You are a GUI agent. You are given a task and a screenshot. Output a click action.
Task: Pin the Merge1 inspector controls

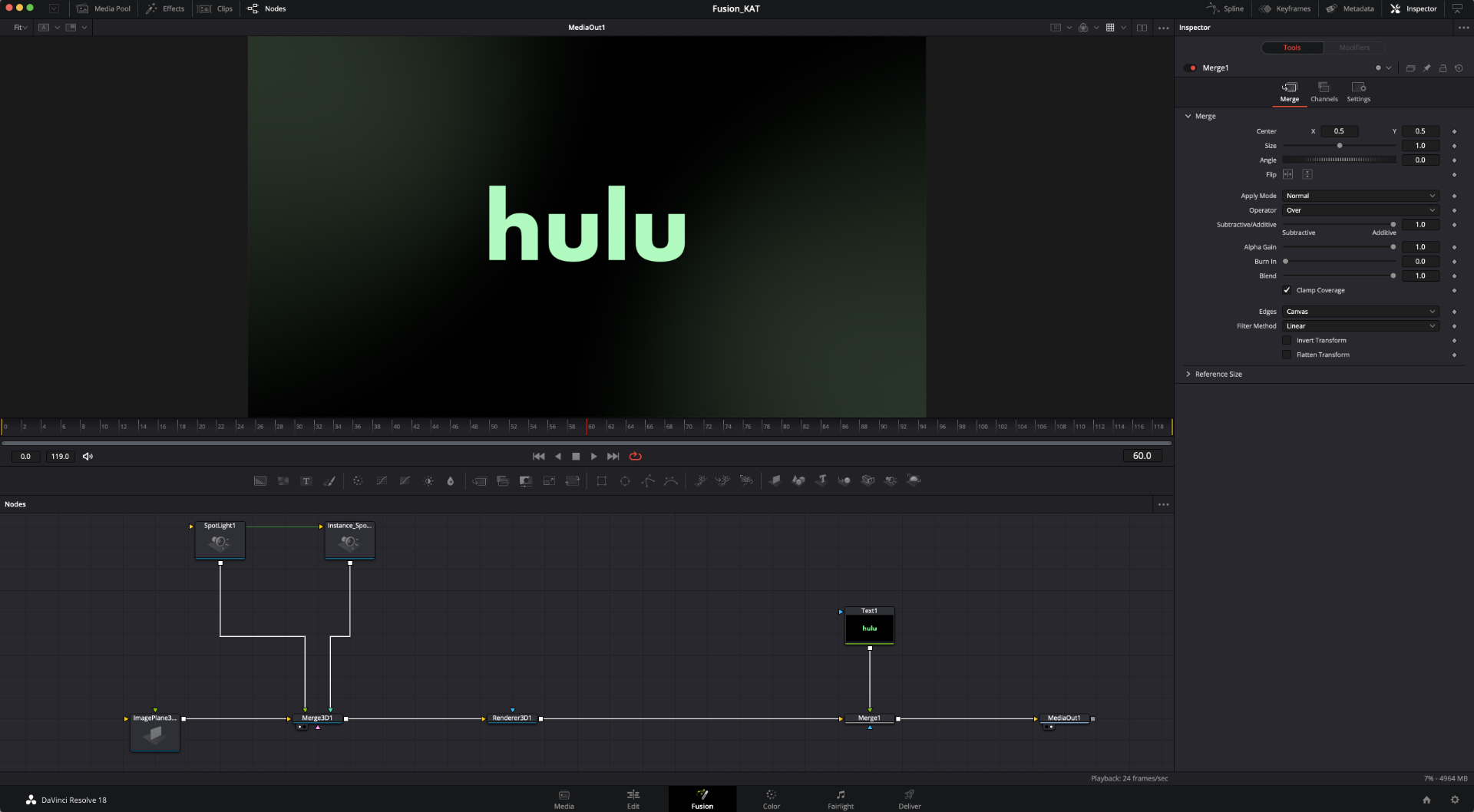tap(1426, 68)
